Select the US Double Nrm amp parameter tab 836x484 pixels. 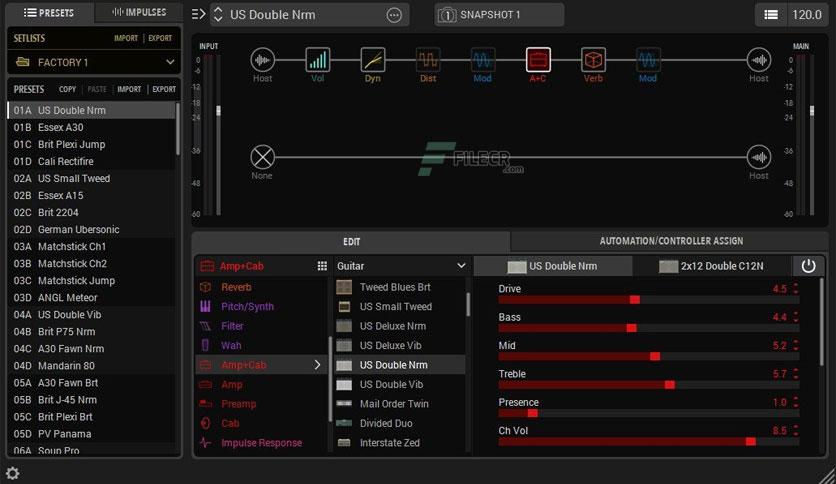pos(552,266)
